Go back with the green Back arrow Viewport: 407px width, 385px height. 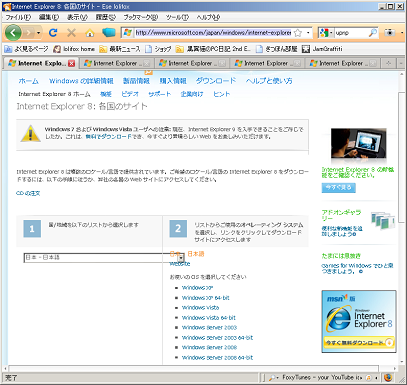13,33
